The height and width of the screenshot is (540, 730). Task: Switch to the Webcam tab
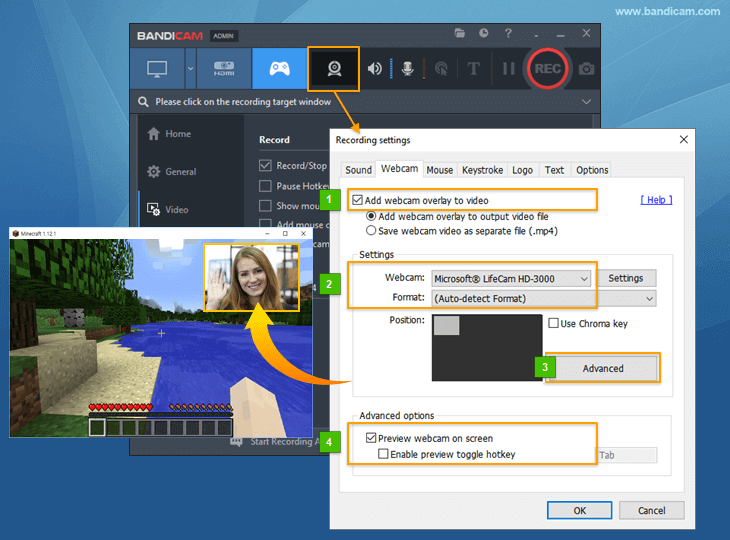(399, 169)
